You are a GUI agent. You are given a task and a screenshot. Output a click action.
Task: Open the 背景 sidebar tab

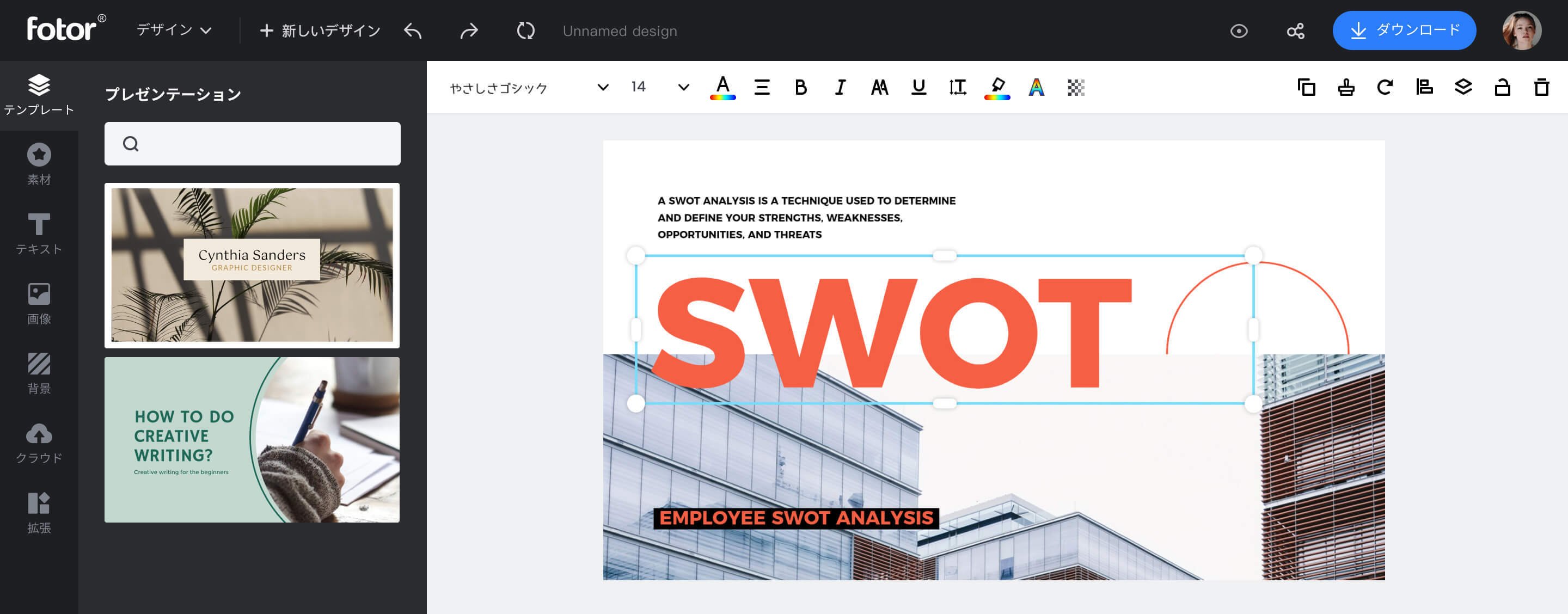click(39, 373)
